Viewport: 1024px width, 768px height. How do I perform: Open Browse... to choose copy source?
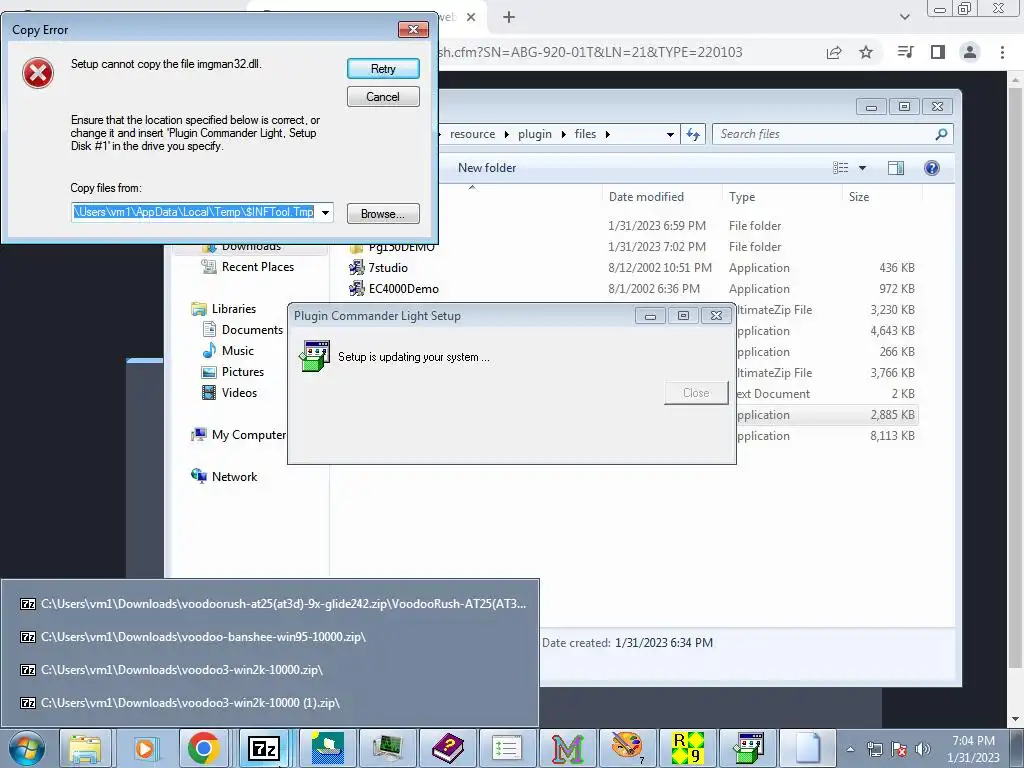coord(383,214)
